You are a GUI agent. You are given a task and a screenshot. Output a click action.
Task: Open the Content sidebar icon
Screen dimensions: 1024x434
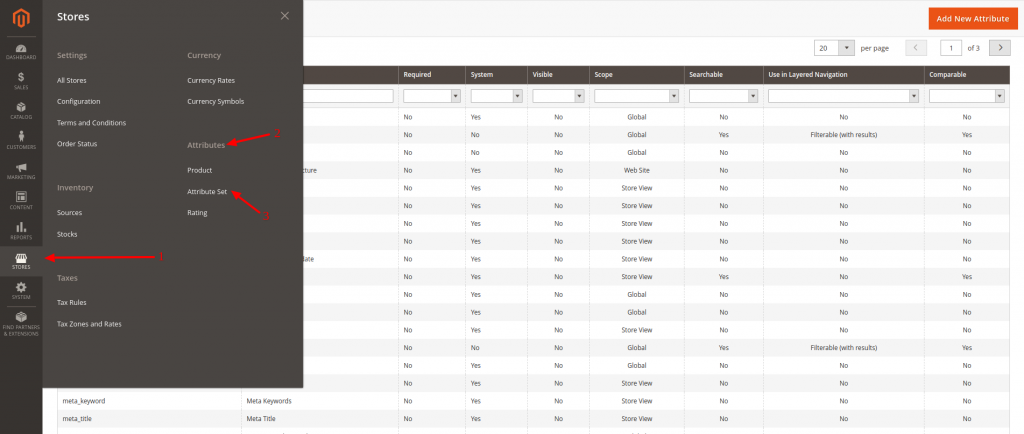(20, 199)
